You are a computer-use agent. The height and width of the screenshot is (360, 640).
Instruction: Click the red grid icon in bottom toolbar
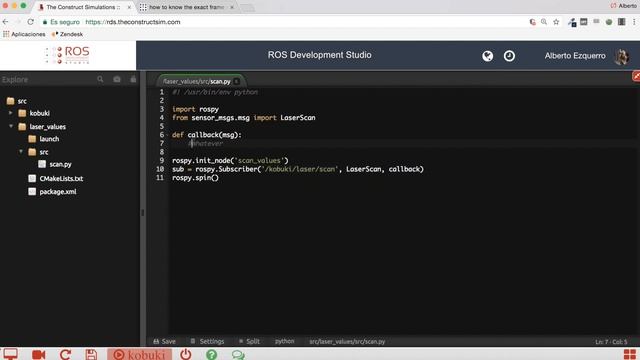(630, 354)
